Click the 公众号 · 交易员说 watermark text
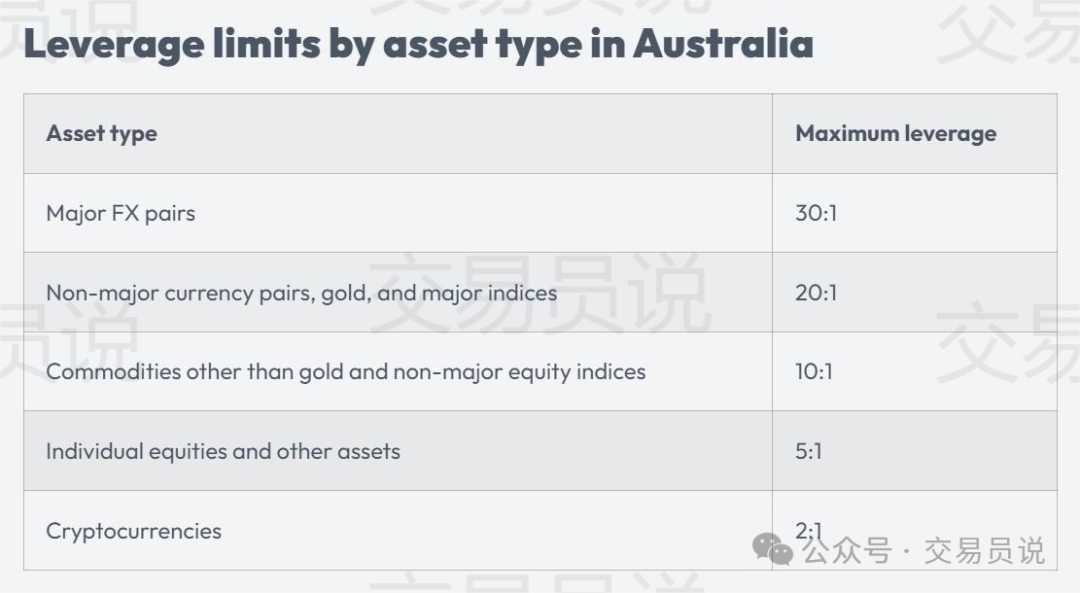 click(924, 551)
